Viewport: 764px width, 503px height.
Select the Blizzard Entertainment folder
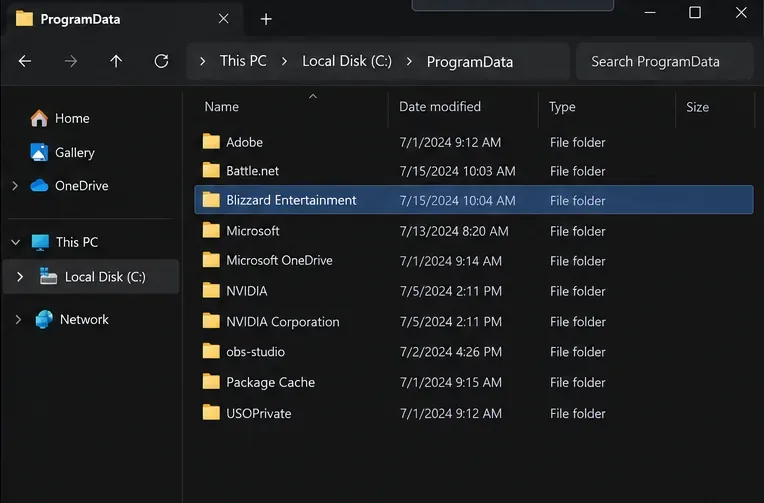click(474, 200)
